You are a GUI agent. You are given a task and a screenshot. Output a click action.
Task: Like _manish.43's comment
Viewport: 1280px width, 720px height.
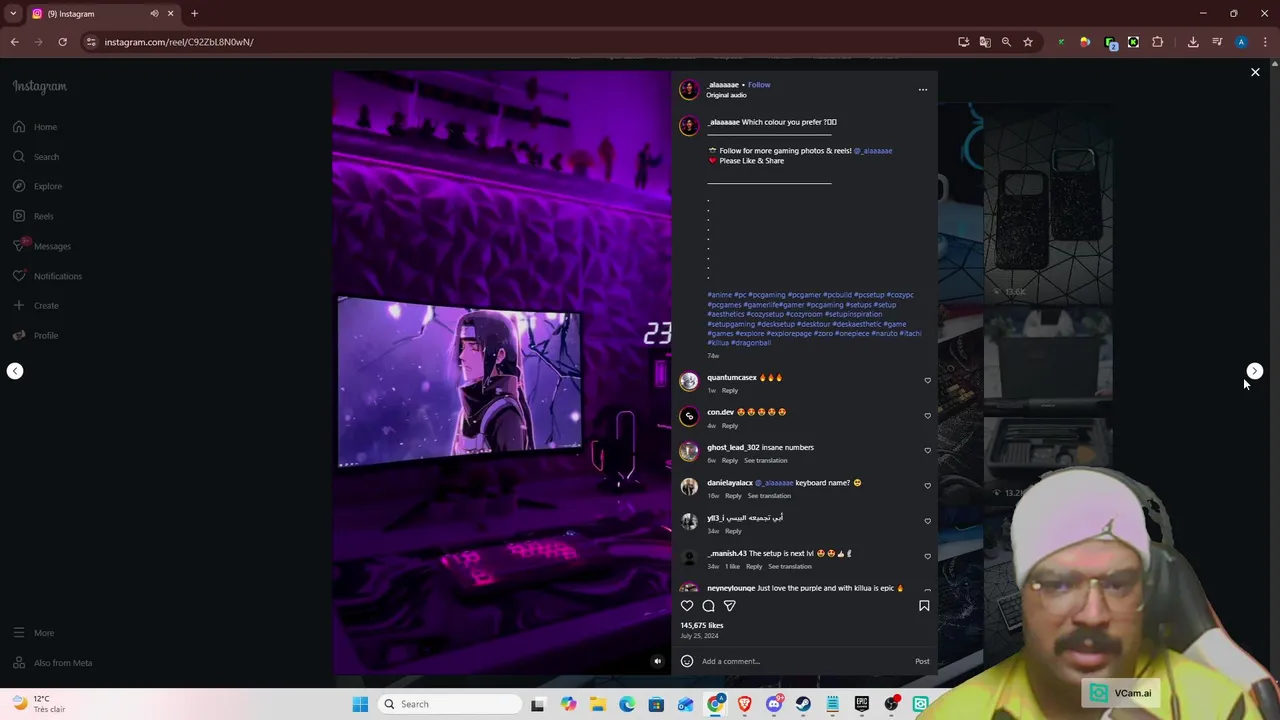(927, 556)
